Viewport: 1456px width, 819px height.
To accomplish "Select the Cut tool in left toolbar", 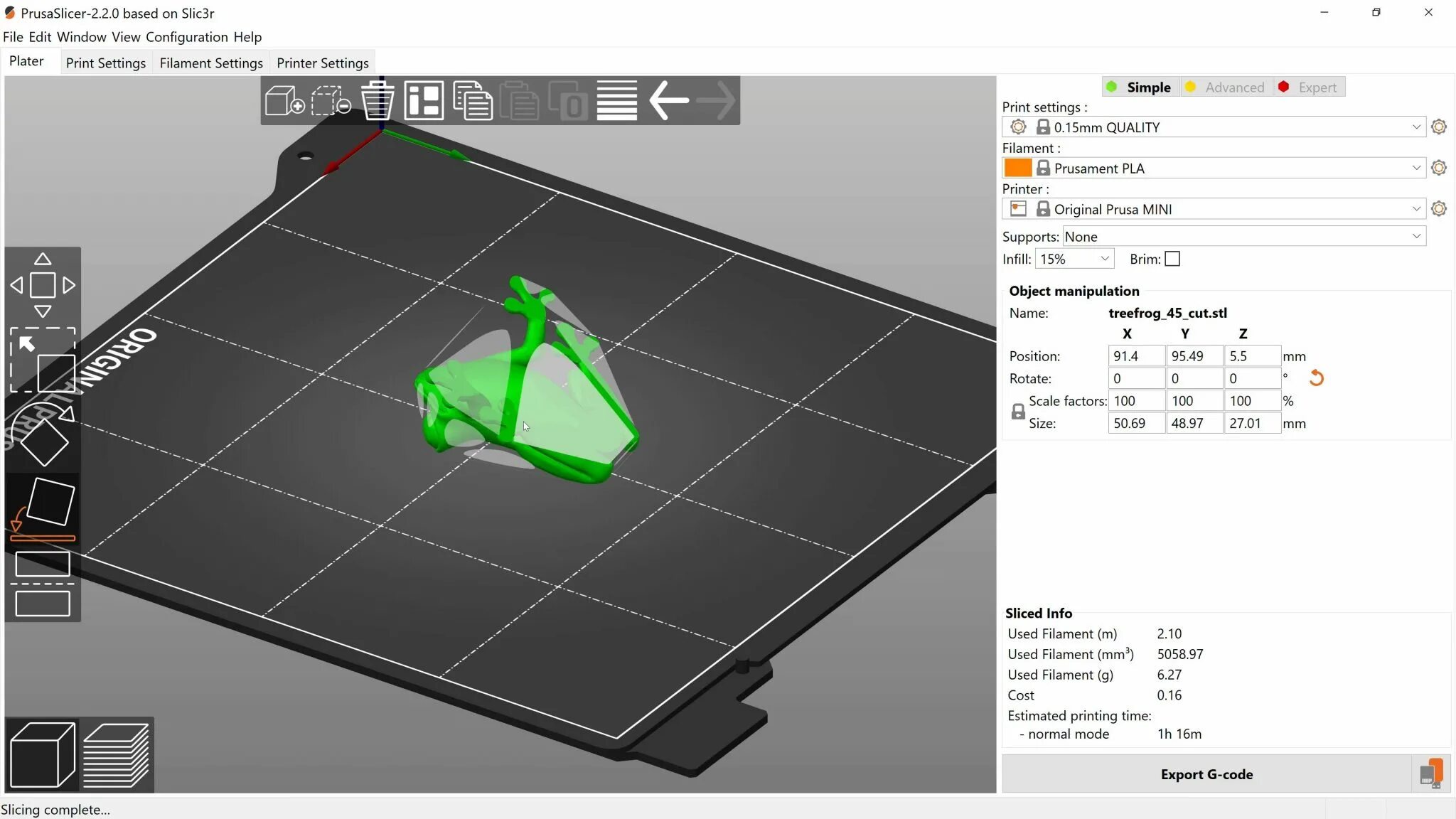I will 43,584.
